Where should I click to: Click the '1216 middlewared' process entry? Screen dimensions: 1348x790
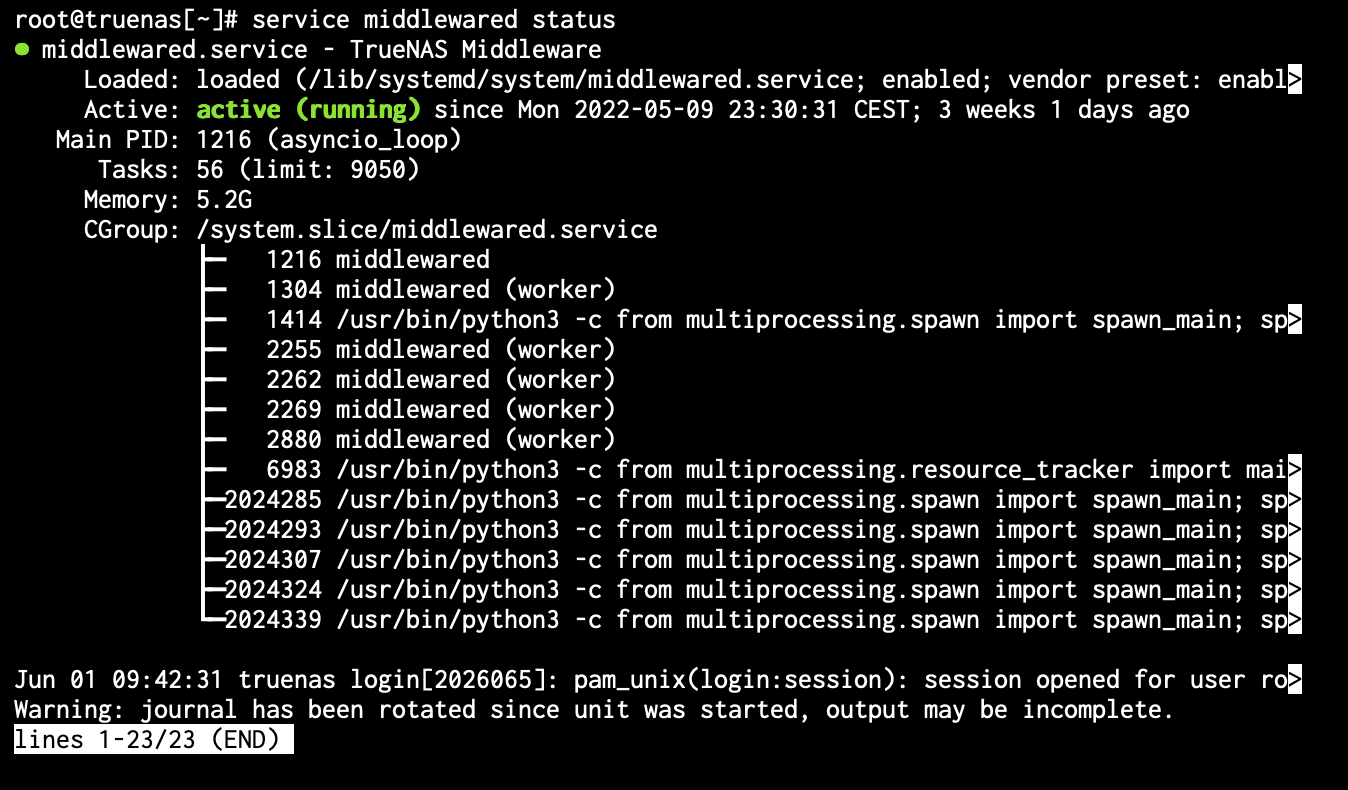coord(378,260)
